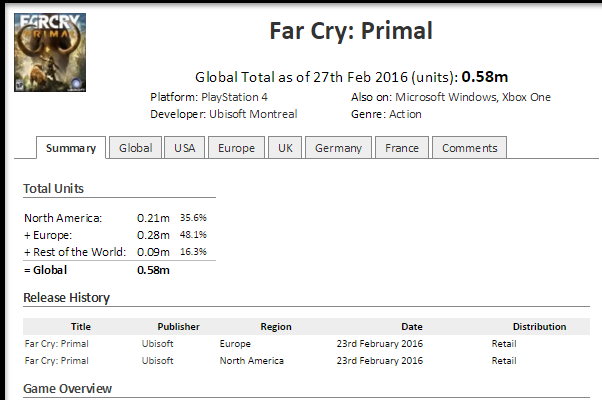Click the bold Global 0.58m total value

point(153,270)
